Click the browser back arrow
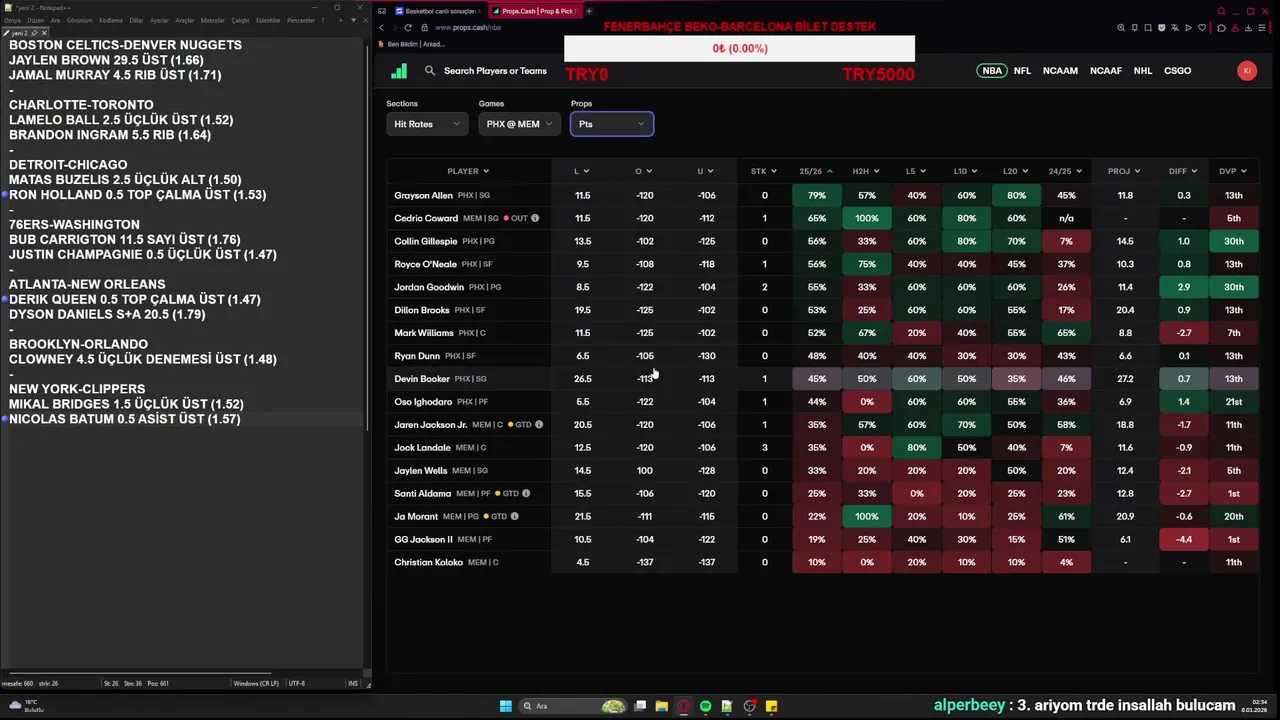 pos(381,27)
